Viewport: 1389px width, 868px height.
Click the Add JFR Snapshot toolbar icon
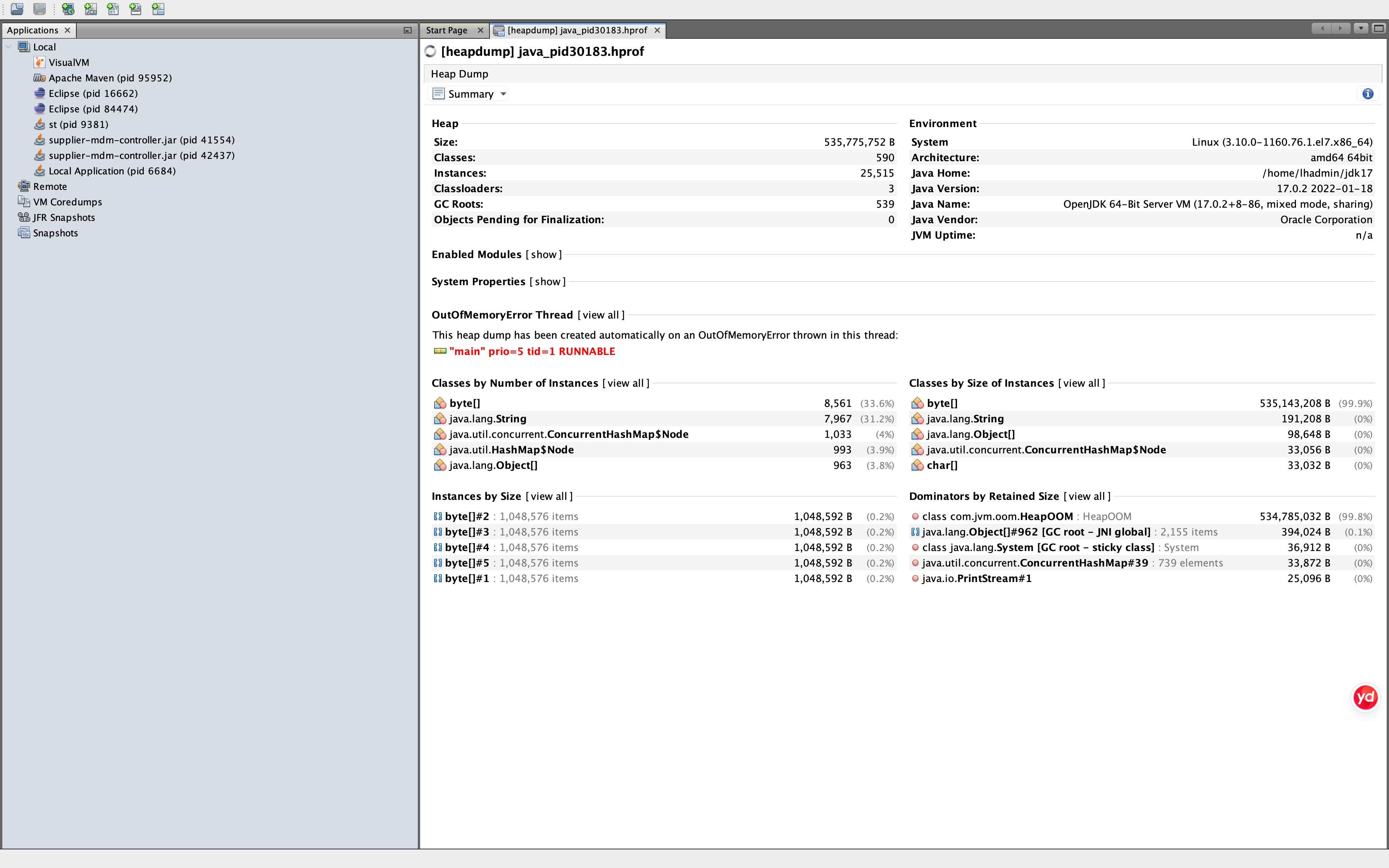pos(136,9)
